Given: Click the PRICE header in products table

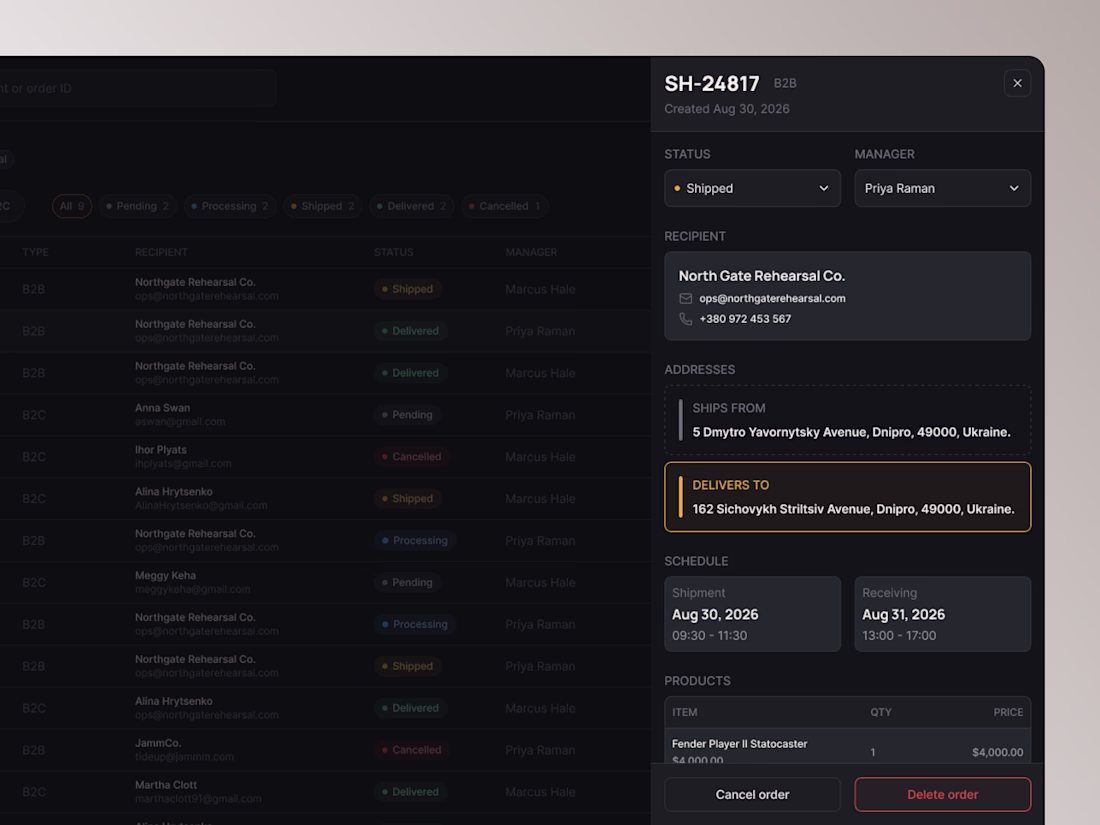Looking at the screenshot, I should pyautogui.click(x=1008, y=712).
